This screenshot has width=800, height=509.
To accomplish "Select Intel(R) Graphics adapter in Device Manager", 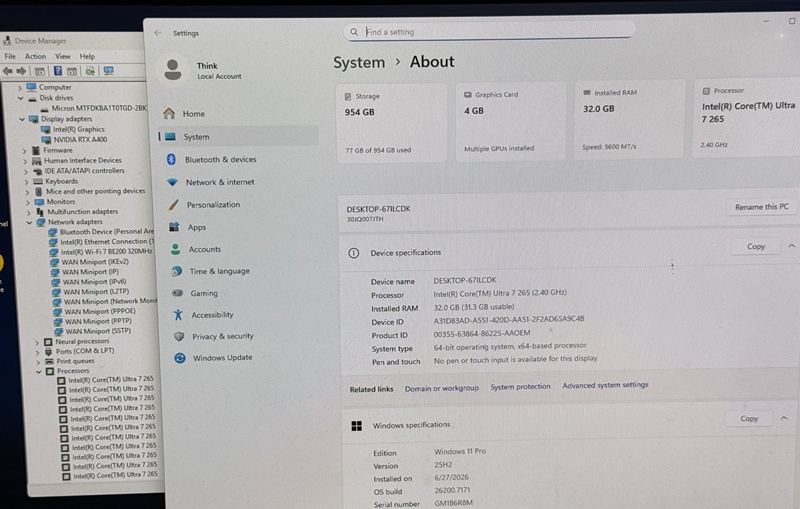I will point(79,130).
